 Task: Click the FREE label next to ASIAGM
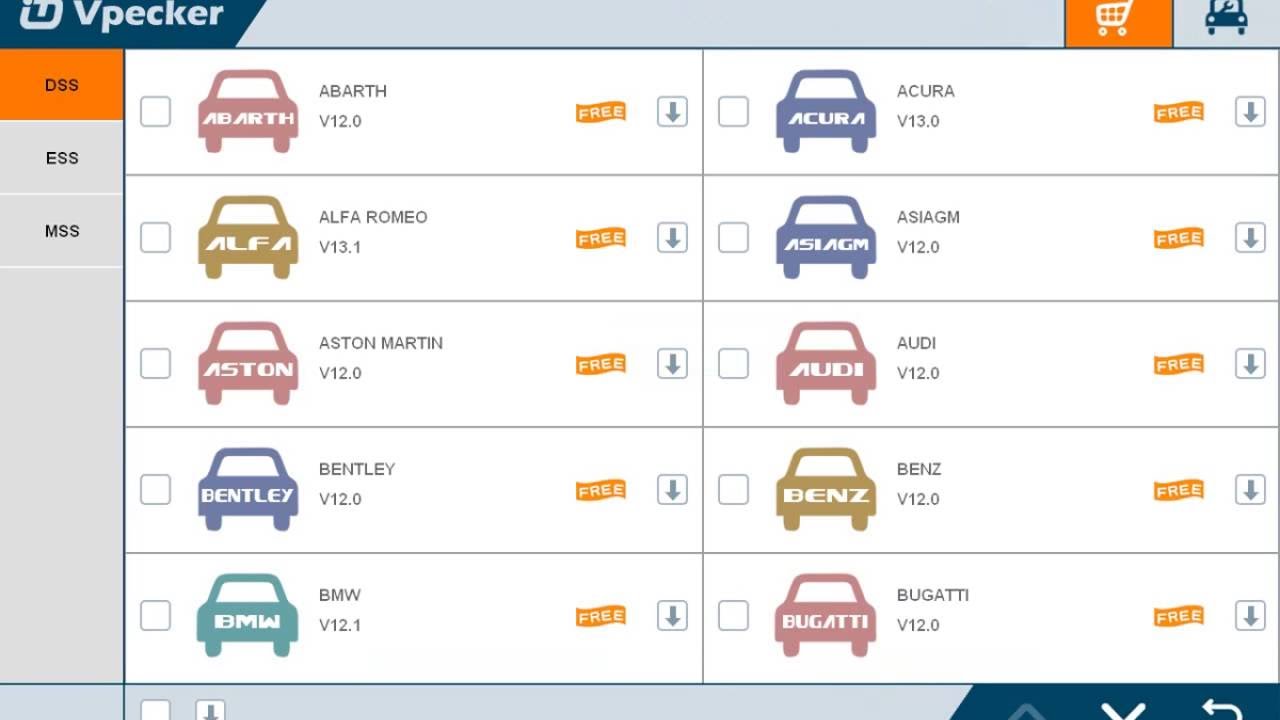[1179, 238]
